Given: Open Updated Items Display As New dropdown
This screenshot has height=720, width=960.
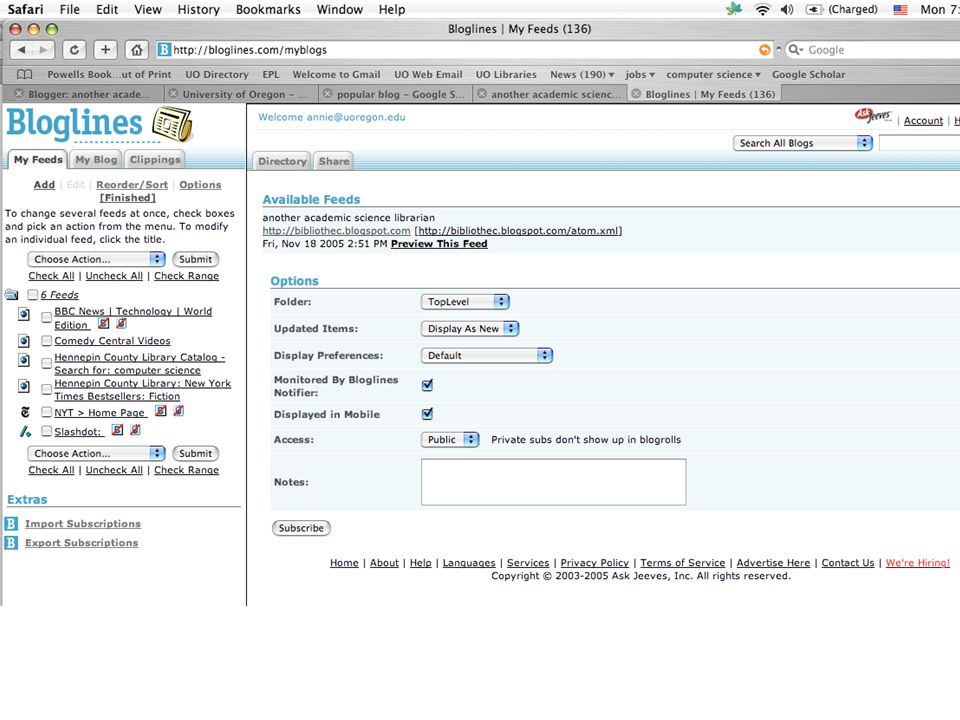Looking at the screenshot, I should point(470,329).
